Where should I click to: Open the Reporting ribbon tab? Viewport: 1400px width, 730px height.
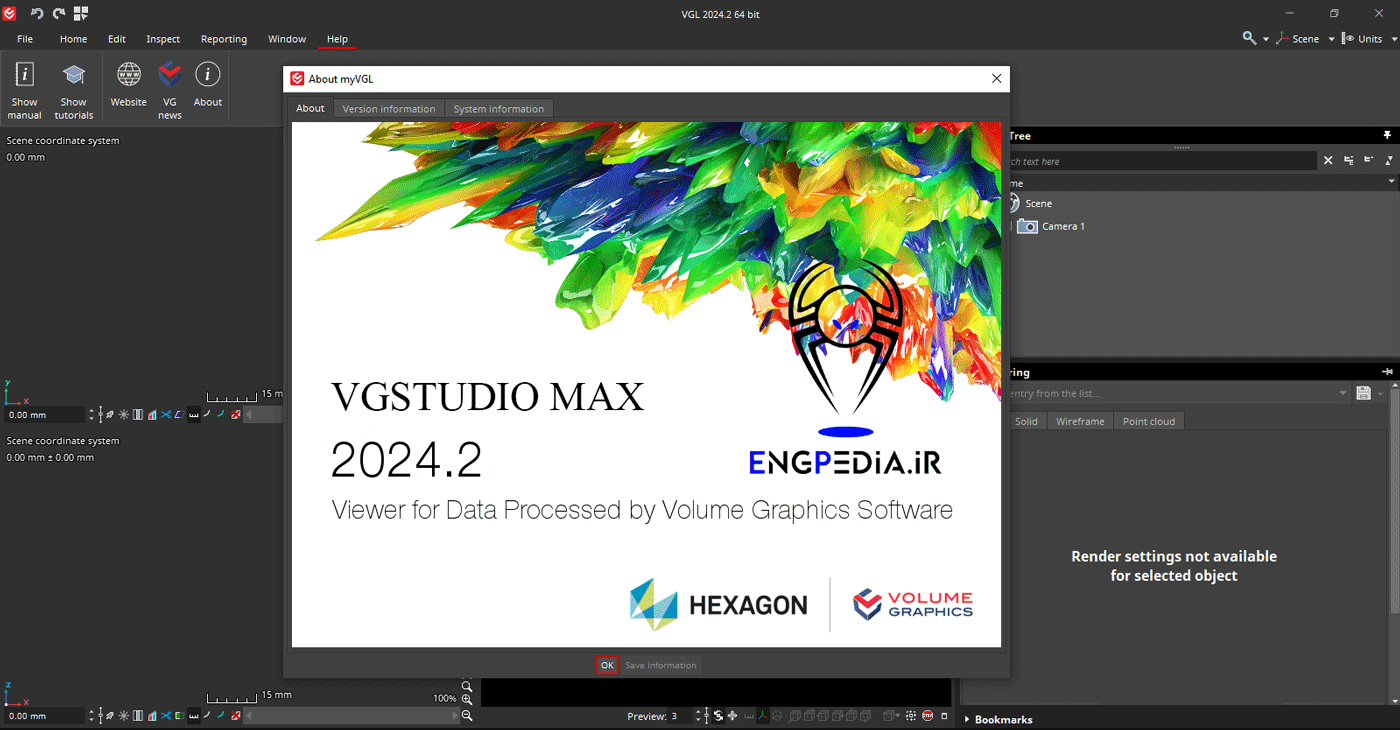[224, 39]
